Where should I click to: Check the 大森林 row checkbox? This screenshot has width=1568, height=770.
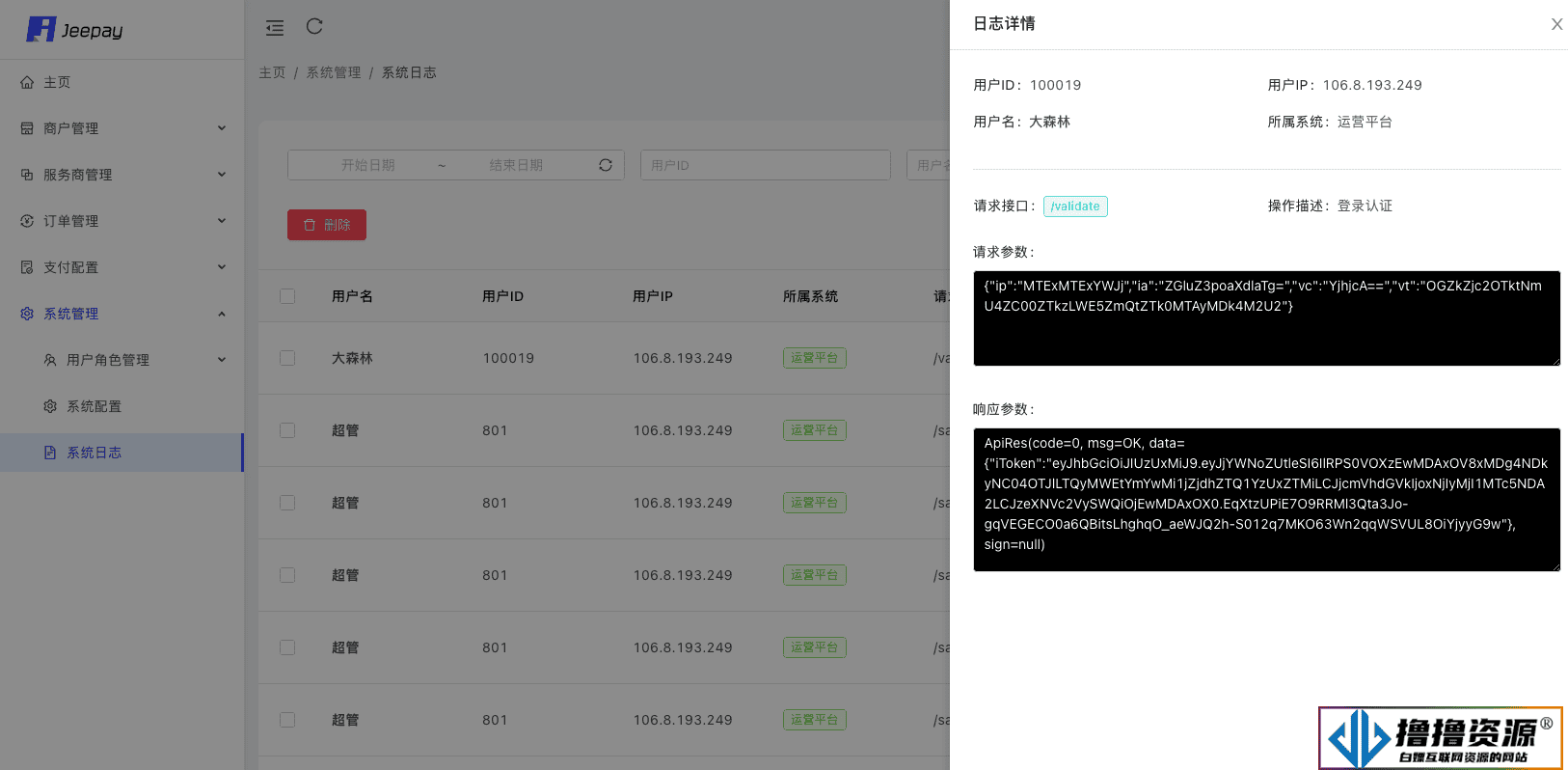tap(287, 358)
